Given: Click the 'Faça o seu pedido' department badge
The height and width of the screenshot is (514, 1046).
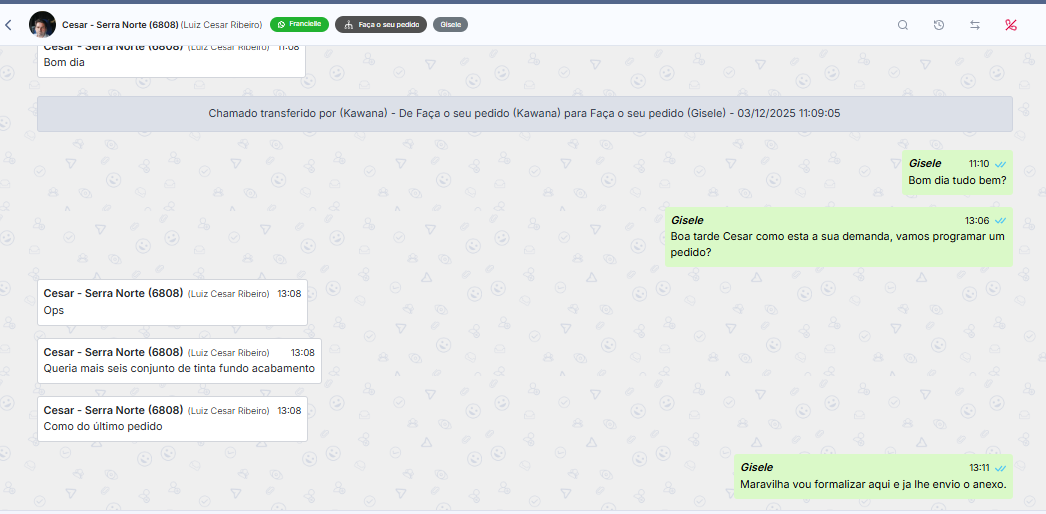Looking at the screenshot, I should pos(381,24).
